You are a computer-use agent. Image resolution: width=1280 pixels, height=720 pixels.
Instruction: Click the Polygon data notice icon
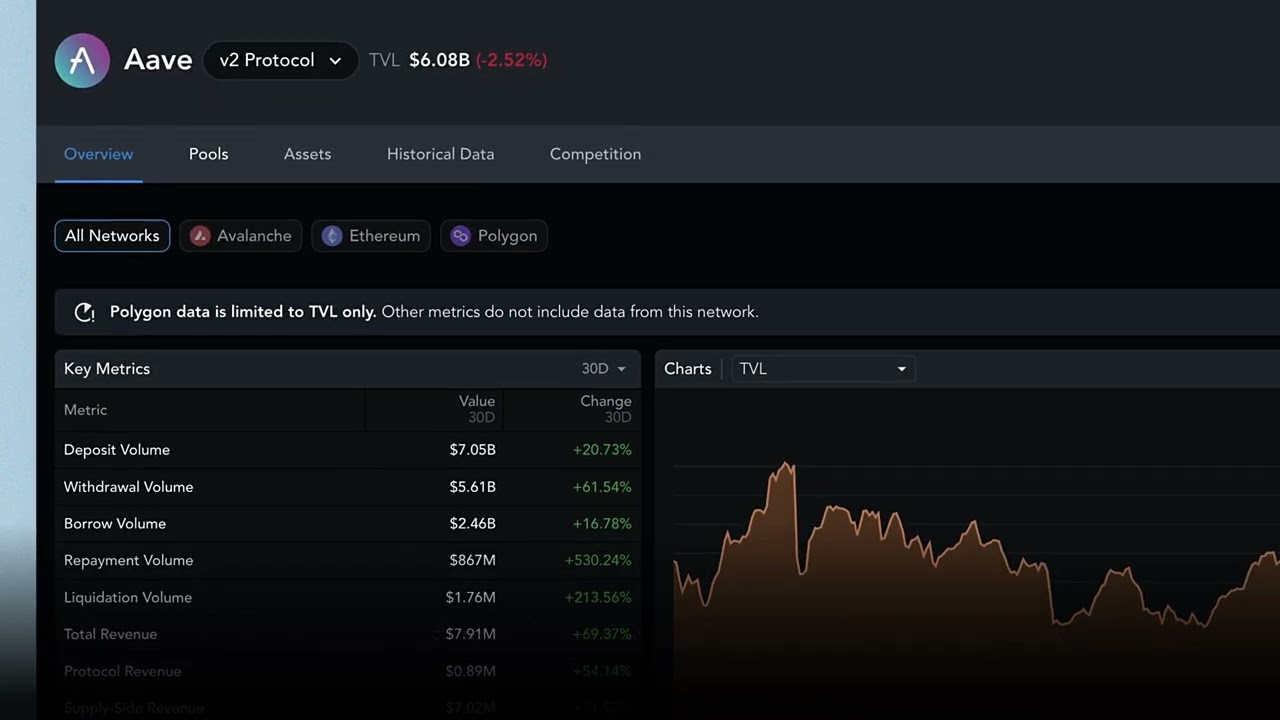pos(85,312)
